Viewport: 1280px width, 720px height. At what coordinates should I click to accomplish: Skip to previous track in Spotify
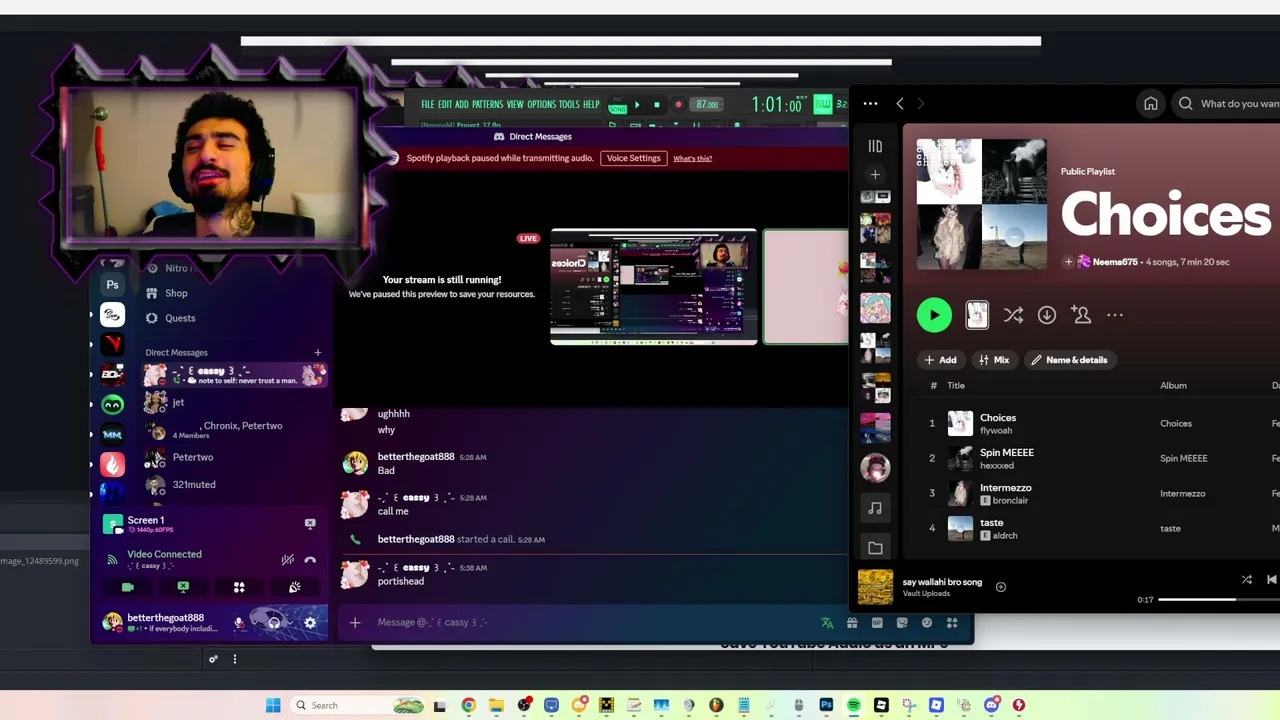pyautogui.click(x=1271, y=580)
